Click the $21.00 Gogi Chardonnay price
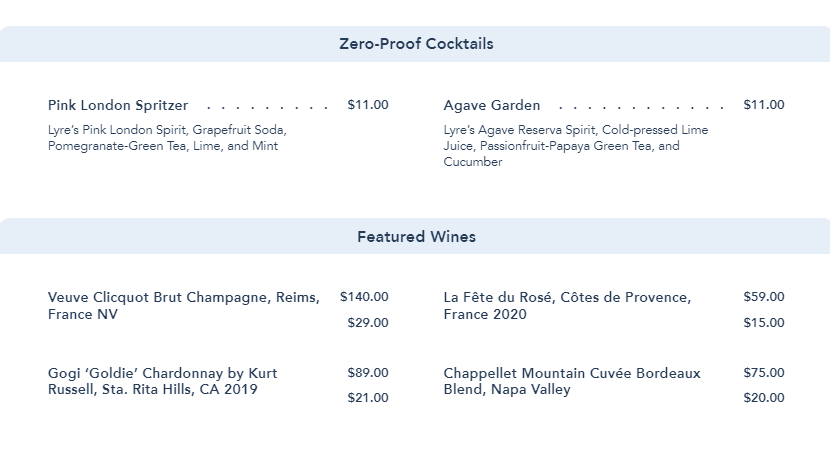830x461 pixels. pyautogui.click(x=368, y=398)
